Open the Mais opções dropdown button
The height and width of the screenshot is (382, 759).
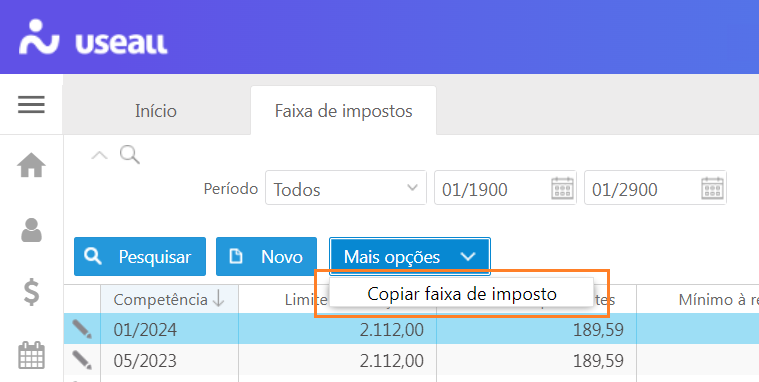tap(410, 257)
